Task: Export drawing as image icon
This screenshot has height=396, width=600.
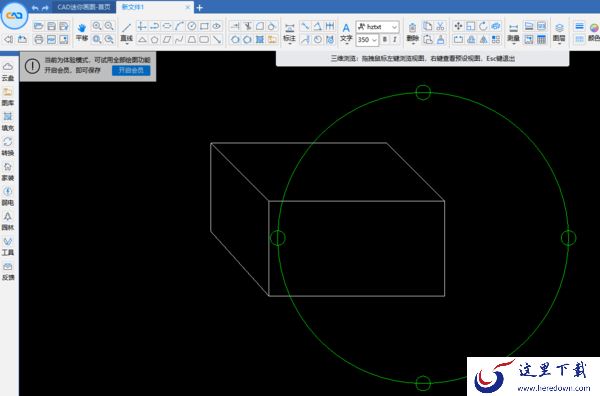Action: [64, 39]
